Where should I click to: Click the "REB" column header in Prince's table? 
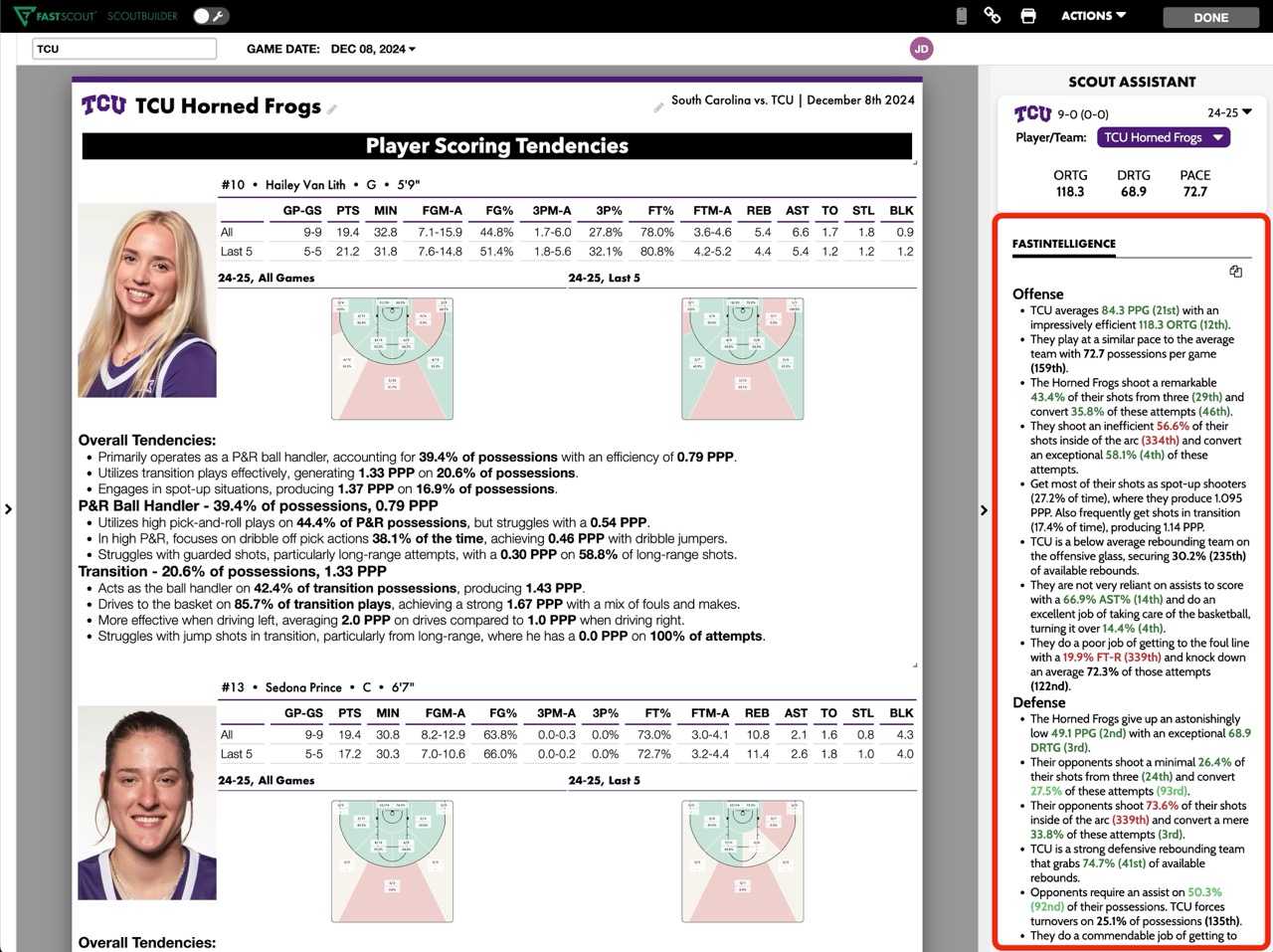point(759,713)
